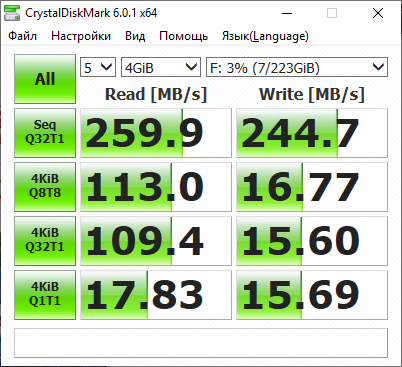Open the test size dropdown showing 4GiB
This screenshot has height=367, width=402.
(161, 67)
